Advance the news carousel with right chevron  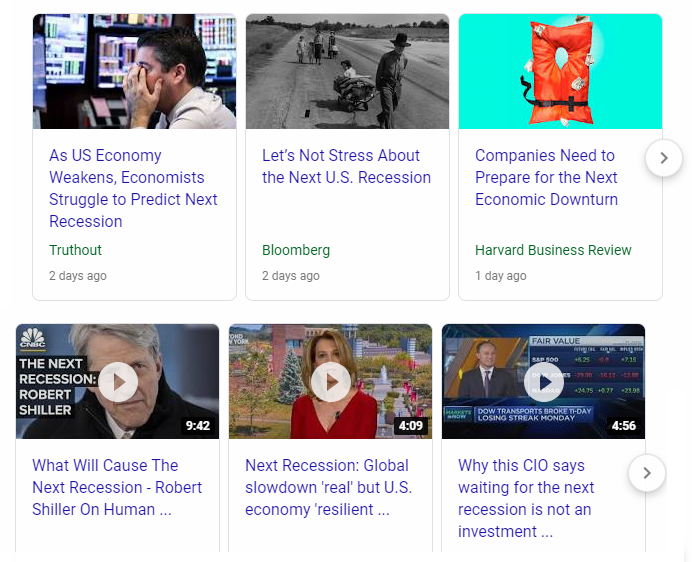(x=664, y=158)
